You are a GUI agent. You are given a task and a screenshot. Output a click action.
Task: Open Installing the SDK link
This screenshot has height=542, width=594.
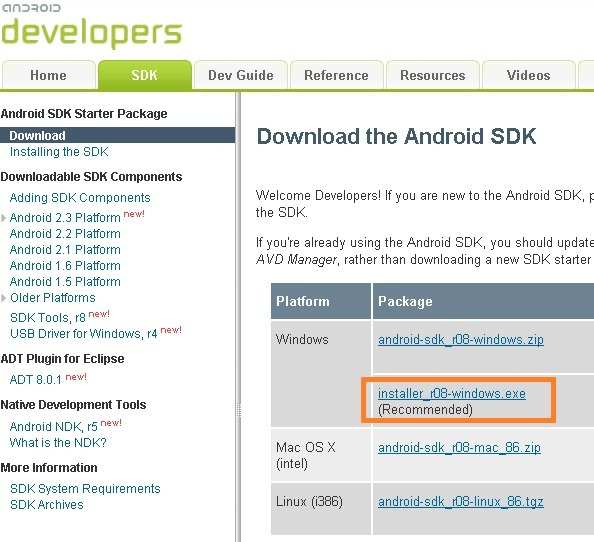pos(59,152)
